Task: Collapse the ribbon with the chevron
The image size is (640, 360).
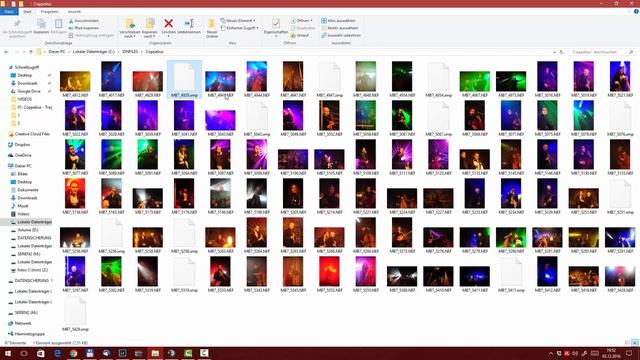Action: coord(629,11)
